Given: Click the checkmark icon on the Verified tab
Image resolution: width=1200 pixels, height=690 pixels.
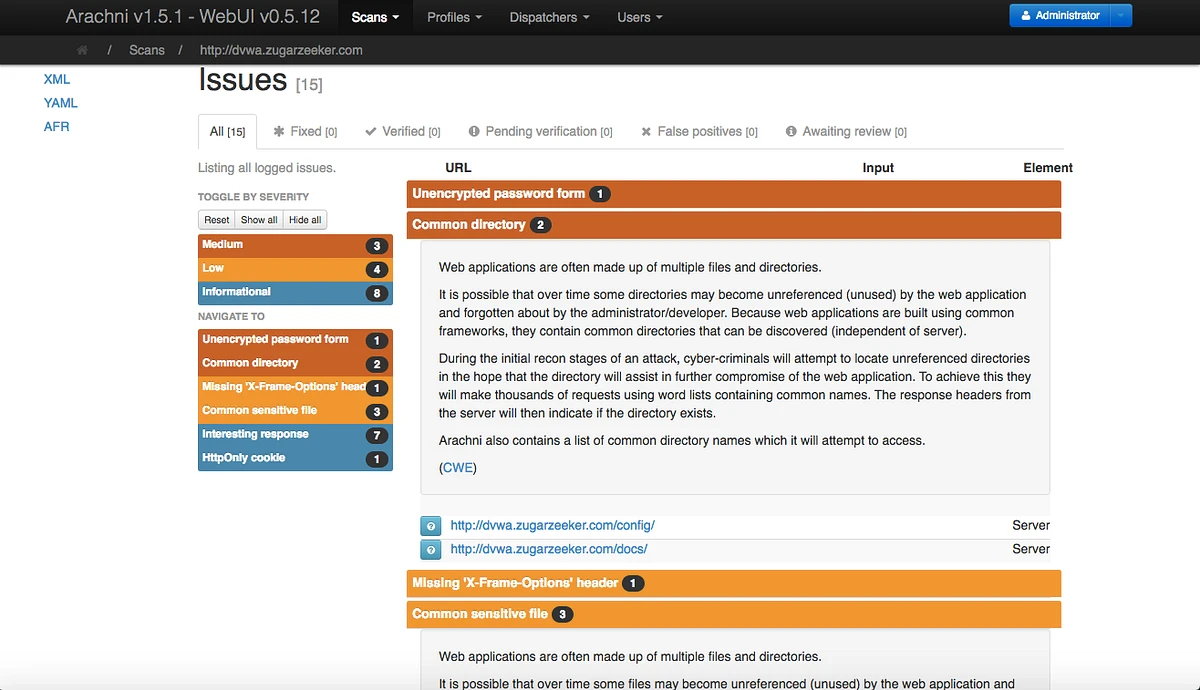Looking at the screenshot, I should [371, 131].
